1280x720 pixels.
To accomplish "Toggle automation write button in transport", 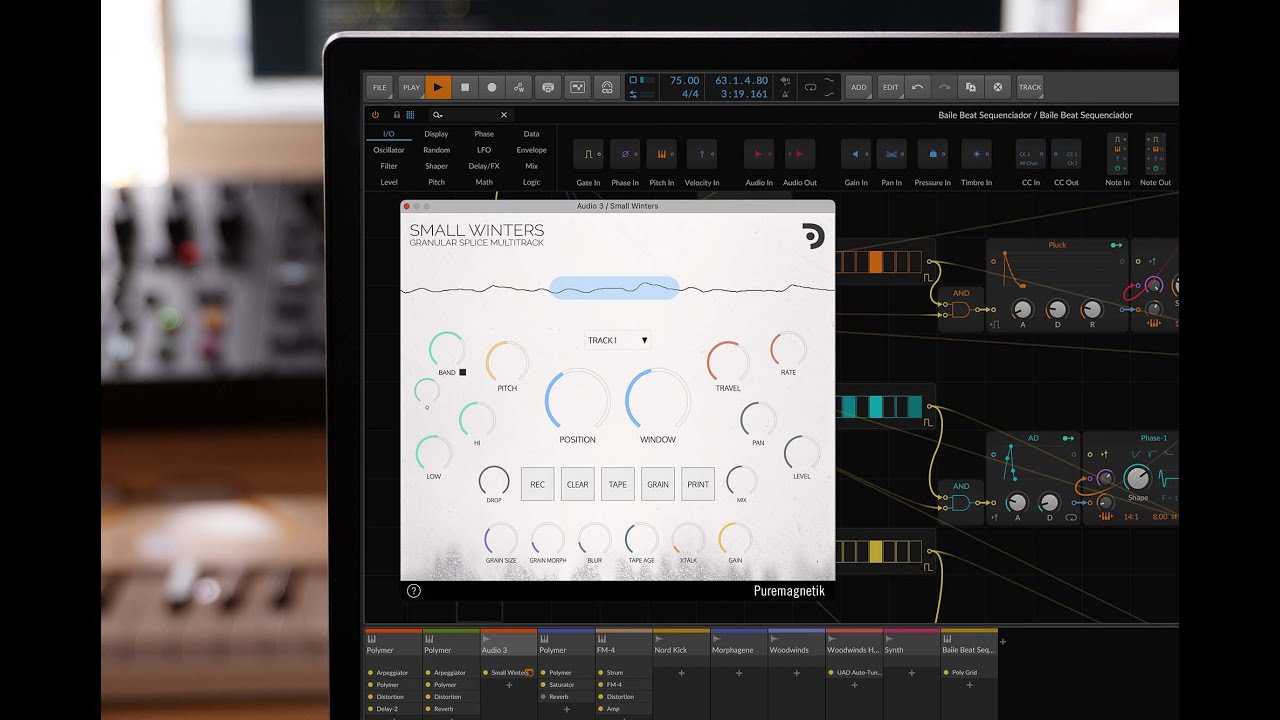I will 519,87.
